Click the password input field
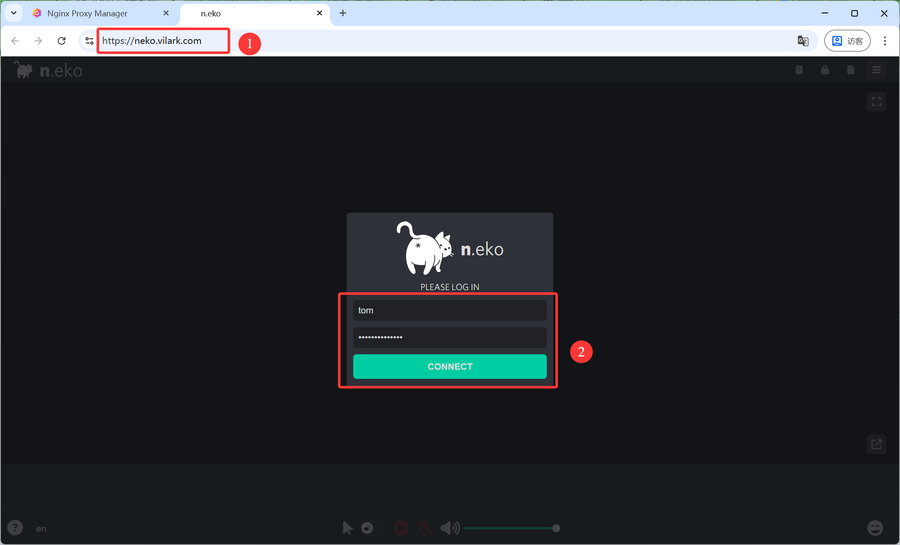Viewport: 900px width, 545px height. tap(450, 338)
